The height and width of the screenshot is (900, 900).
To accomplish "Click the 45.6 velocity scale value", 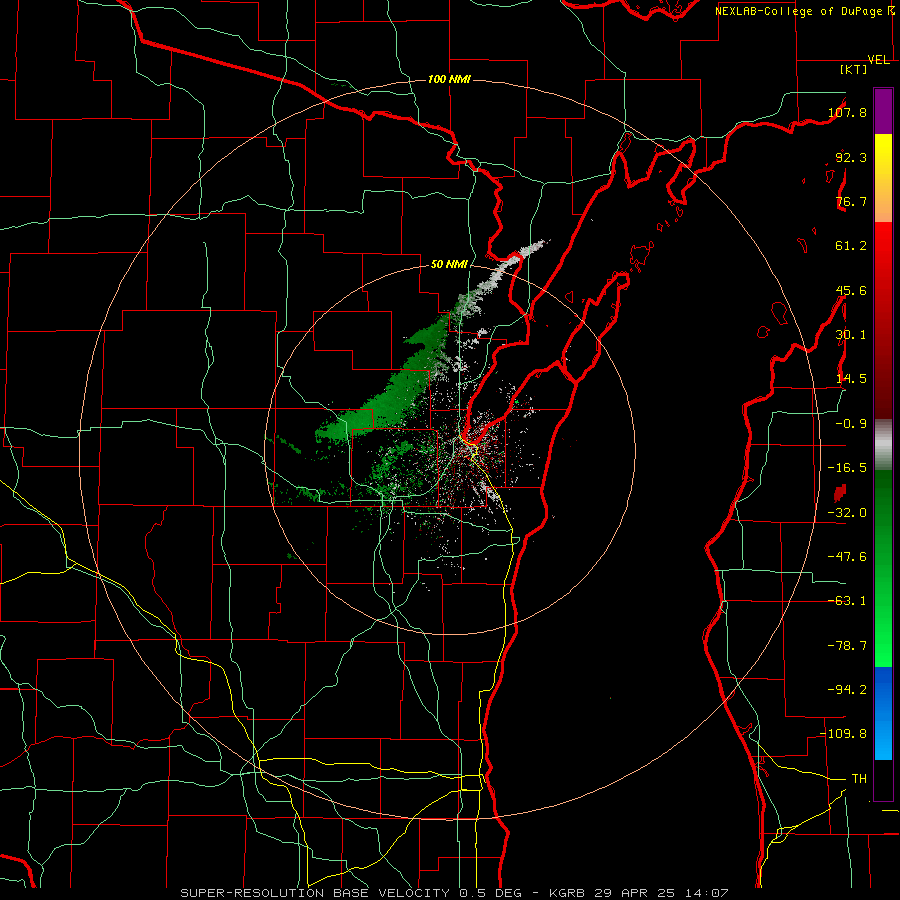I will point(851,290).
